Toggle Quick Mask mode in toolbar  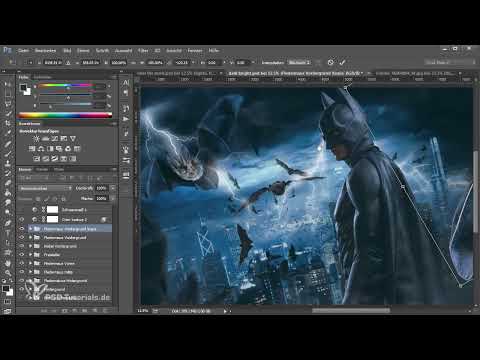tap(8, 302)
